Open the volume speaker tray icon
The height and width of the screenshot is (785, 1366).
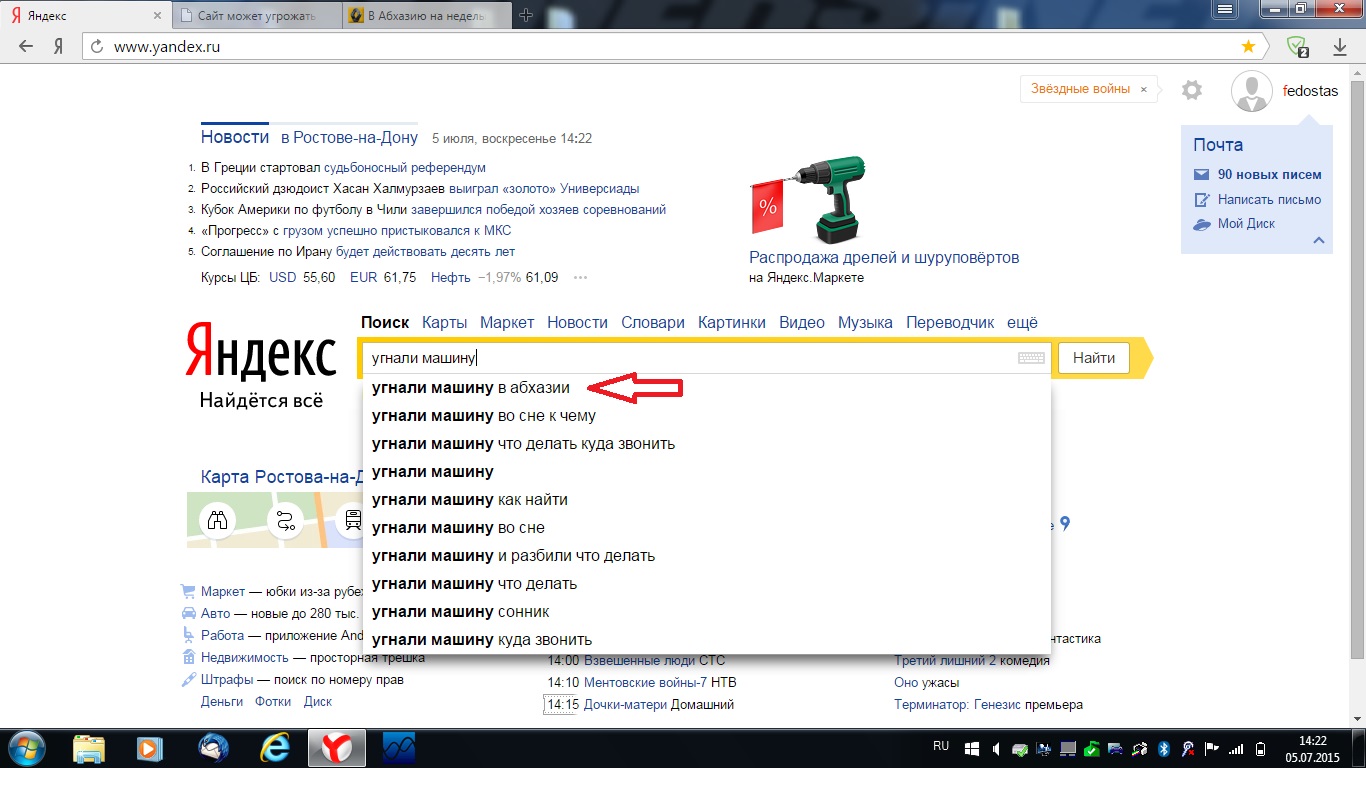coord(995,748)
